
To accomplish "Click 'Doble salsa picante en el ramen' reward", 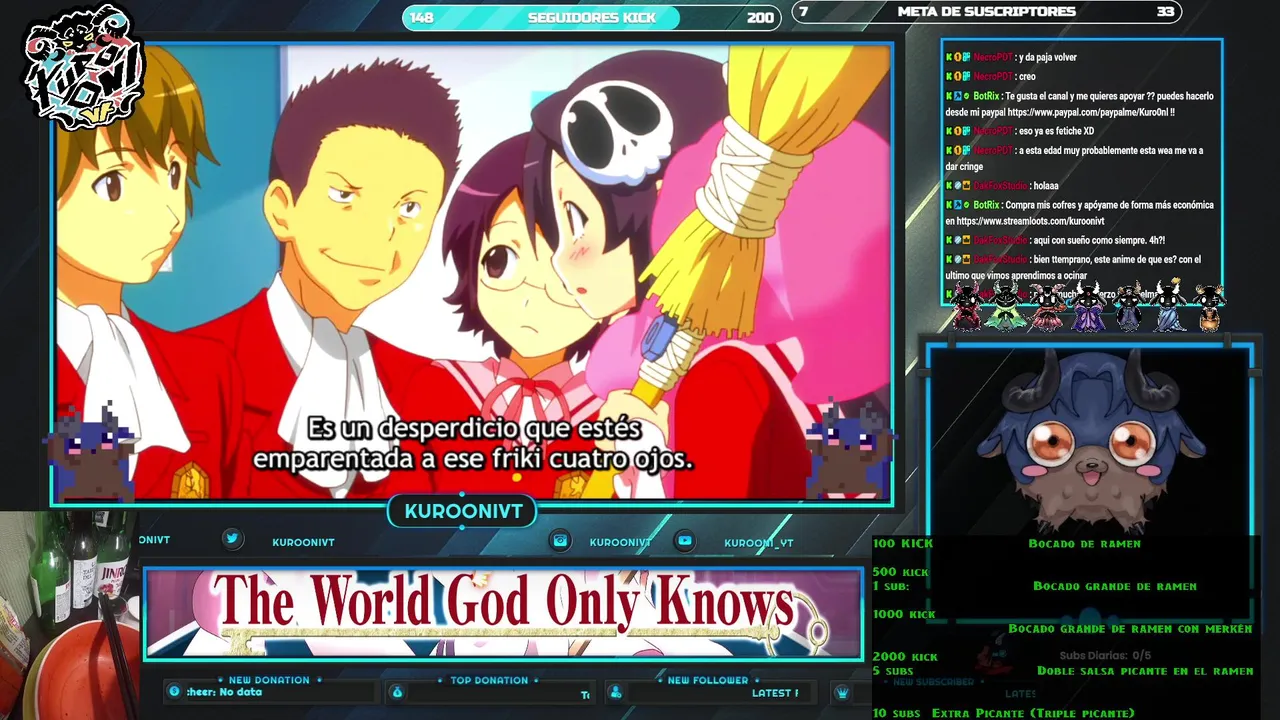I will coord(1145,671).
